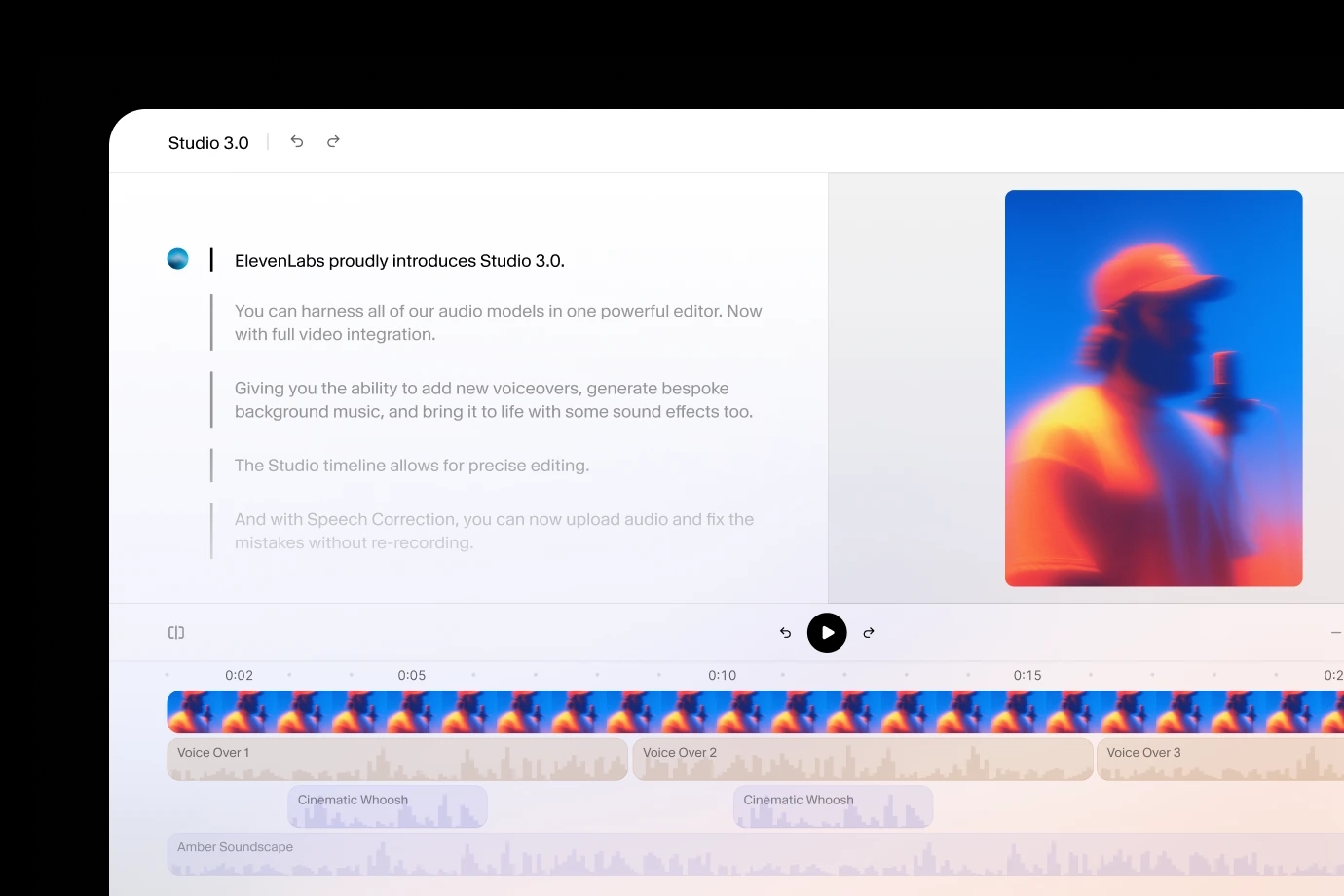Screen dimensions: 1344x896
Task: Skip backward with icon left of Play
Action: coord(786,633)
